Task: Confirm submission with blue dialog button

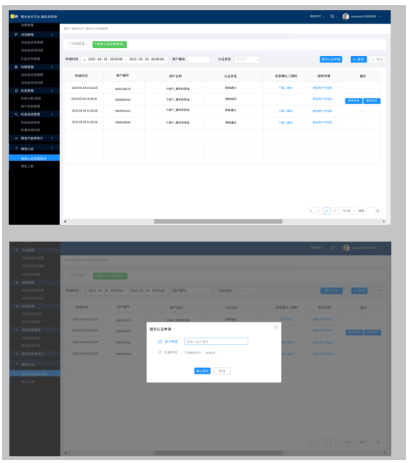Action: [202, 371]
